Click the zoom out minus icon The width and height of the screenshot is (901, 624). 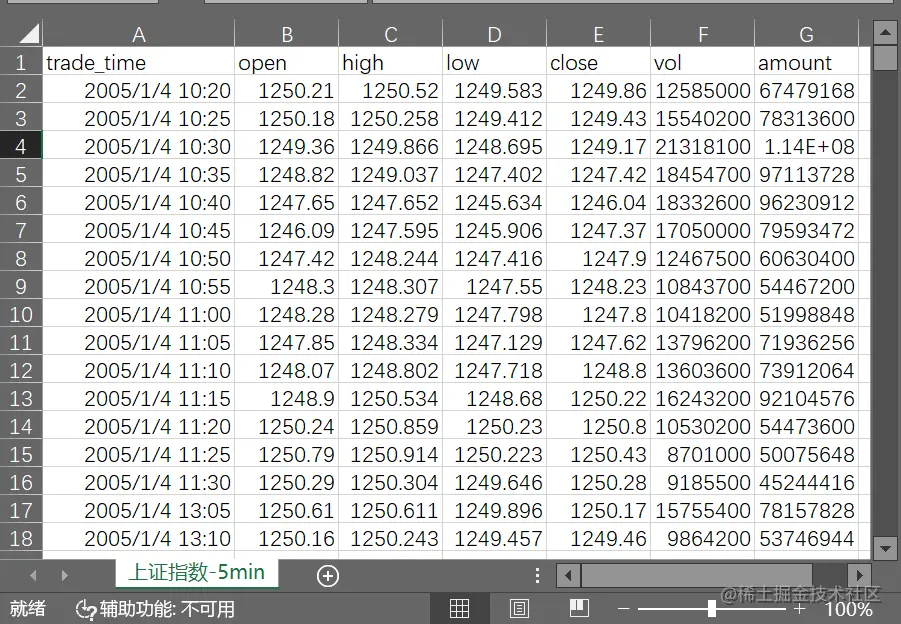point(623,608)
